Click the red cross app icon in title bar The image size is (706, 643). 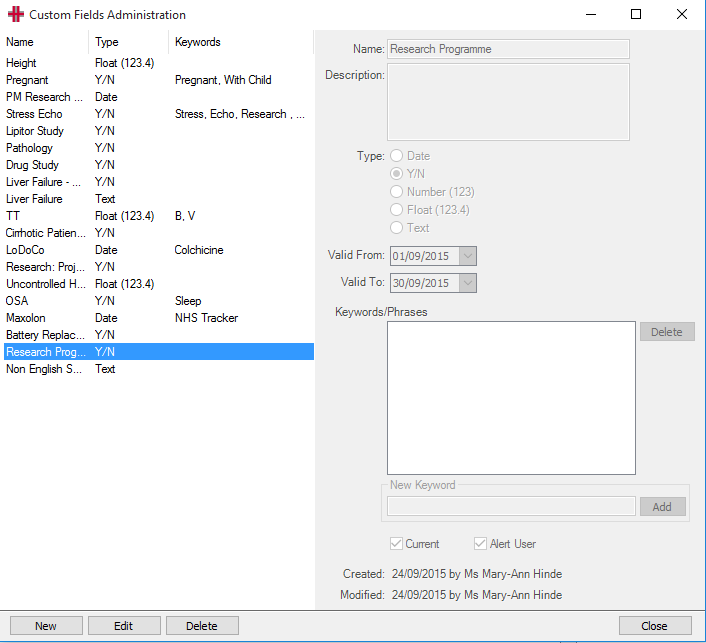(x=16, y=14)
